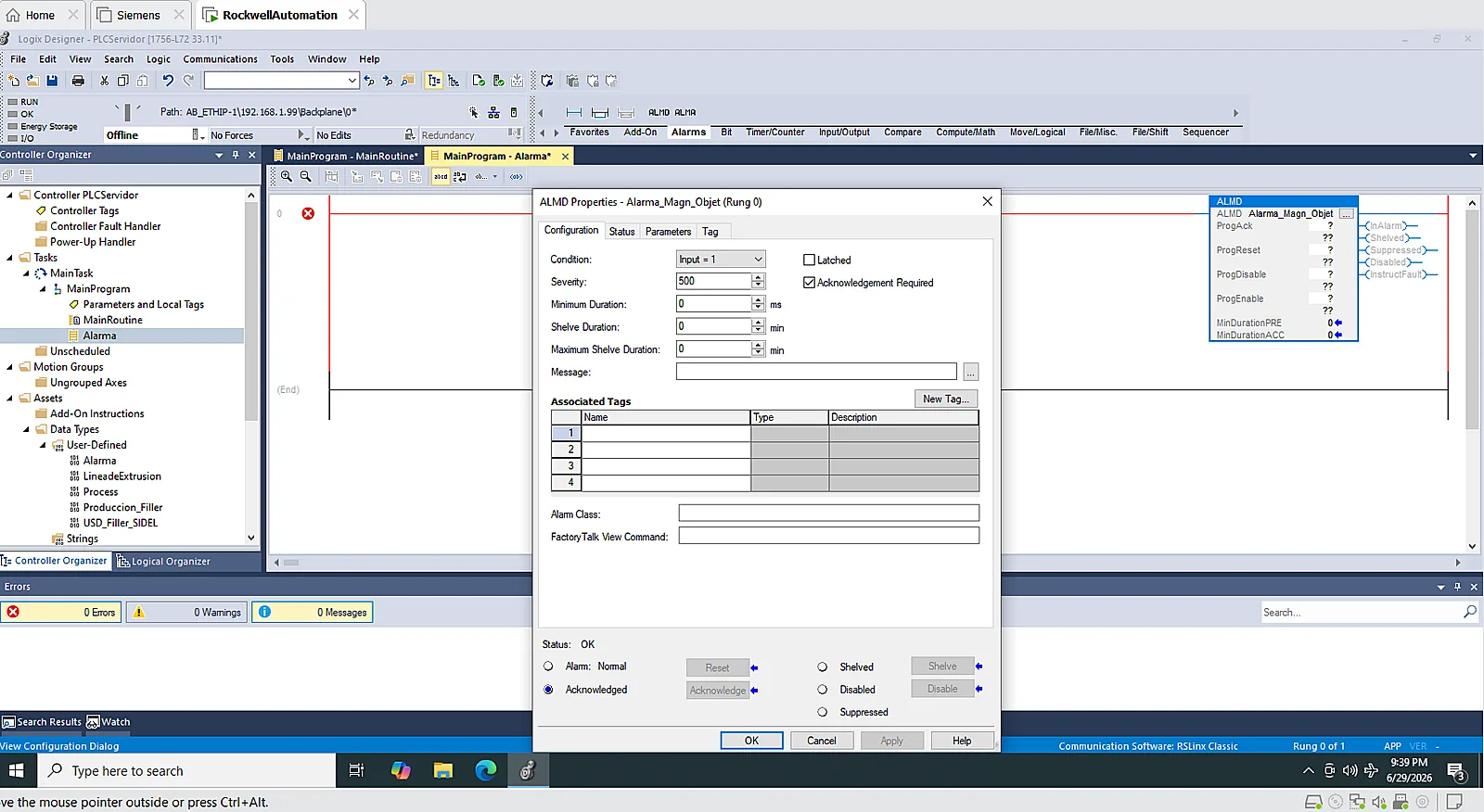Launch Microsoft Edge from the taskbar
Viewport: 1484px width, 812px height.
[x=485, y=770]
